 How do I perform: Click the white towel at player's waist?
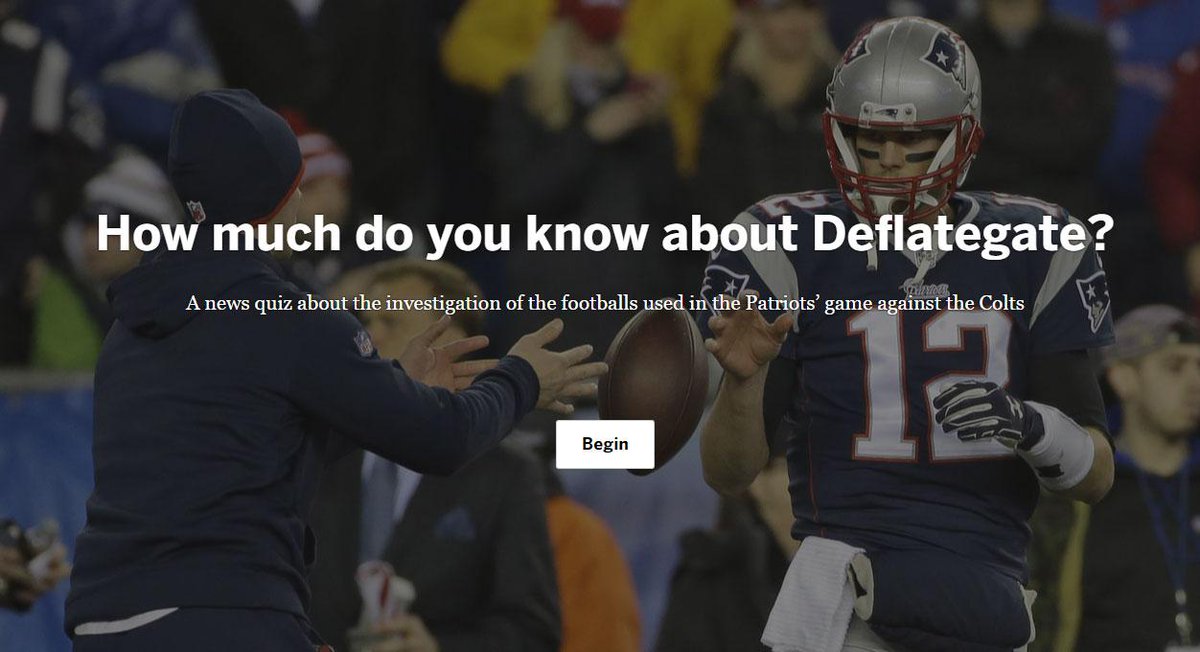pos(814,595)
